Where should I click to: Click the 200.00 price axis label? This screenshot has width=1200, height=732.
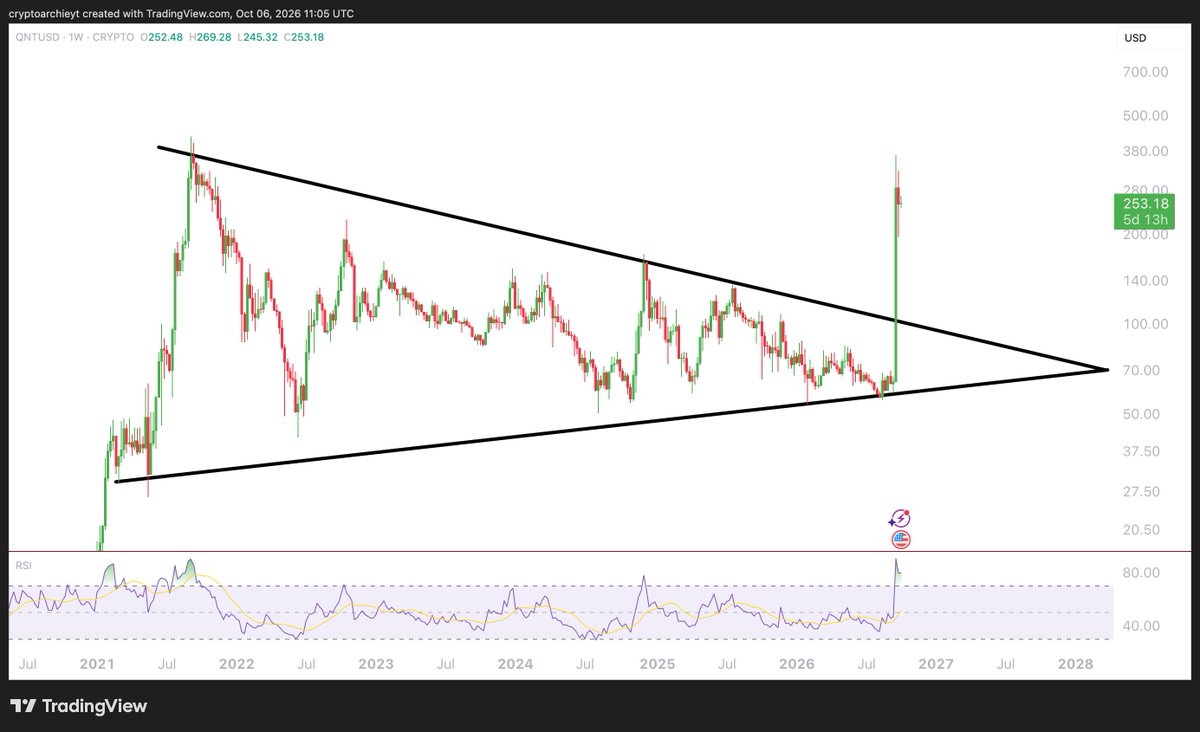point(1144,235)
